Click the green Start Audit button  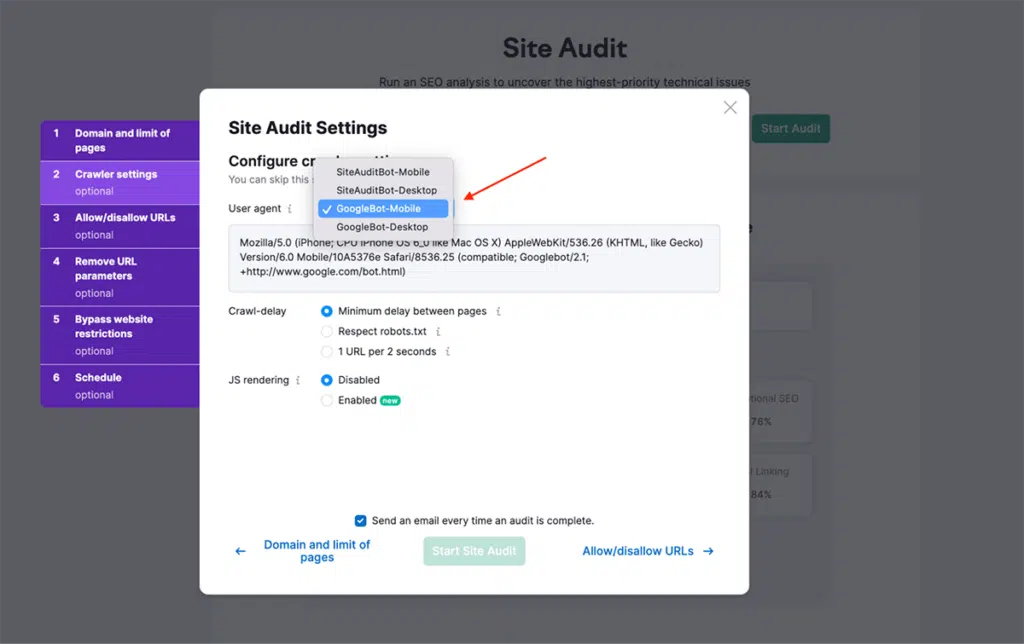pos(790,128)
